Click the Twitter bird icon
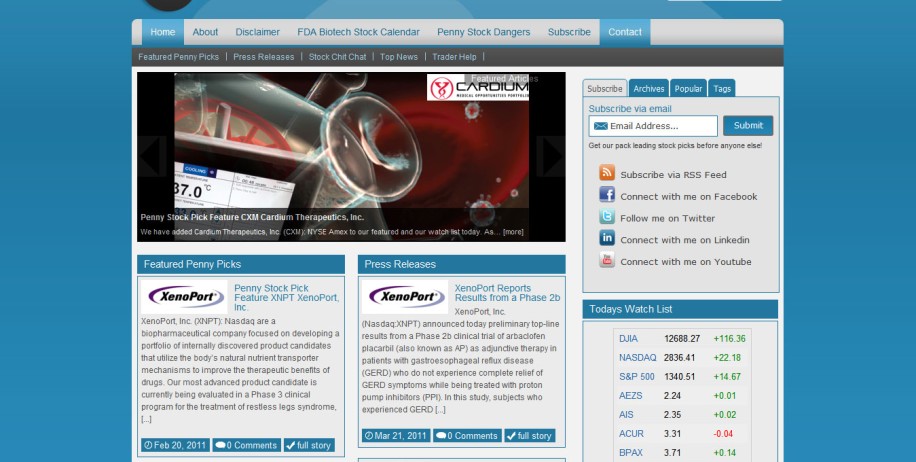Screen dimensions: 916x462 point(606,217)
